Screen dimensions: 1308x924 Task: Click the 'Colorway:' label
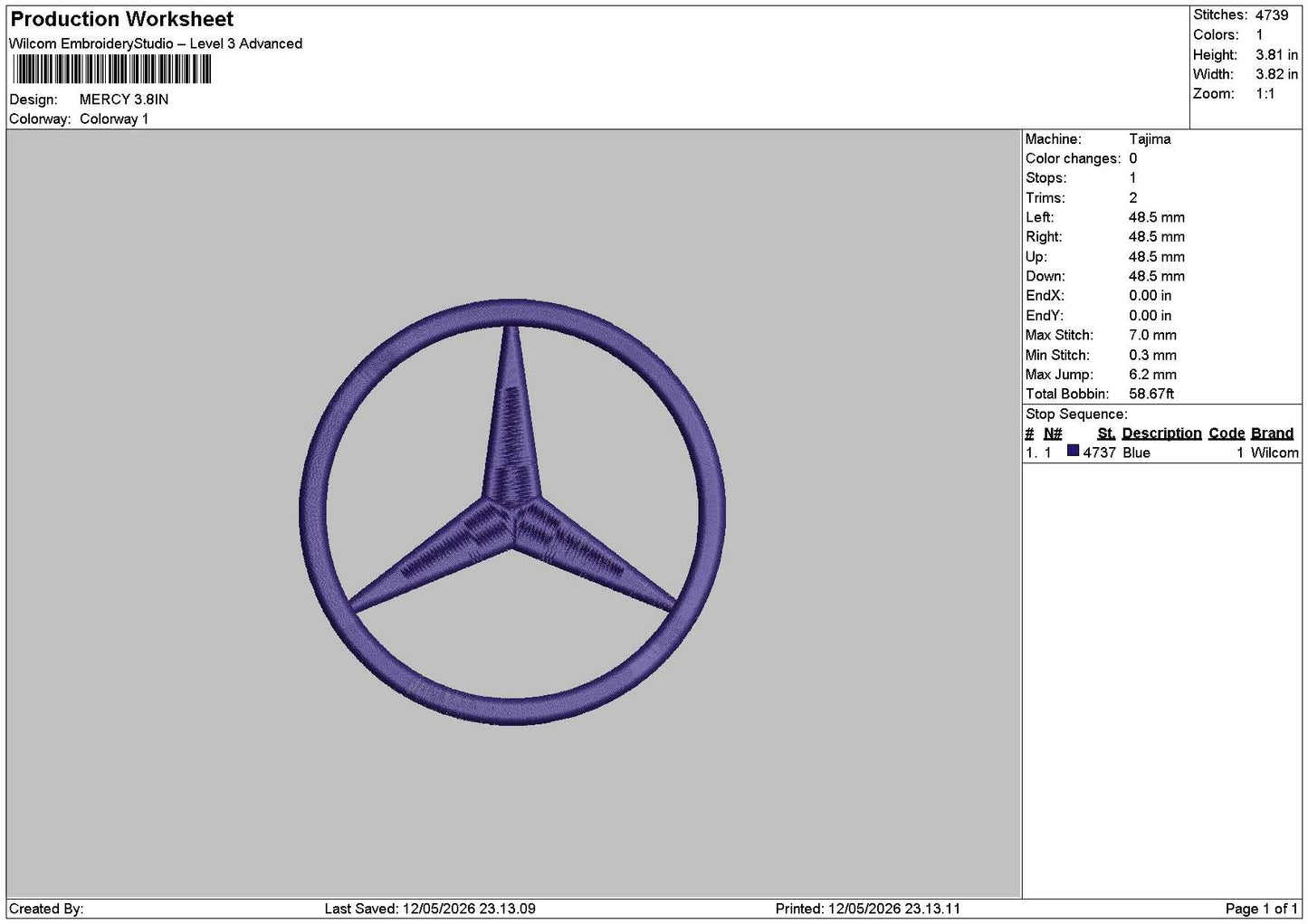tap(40, 119)
